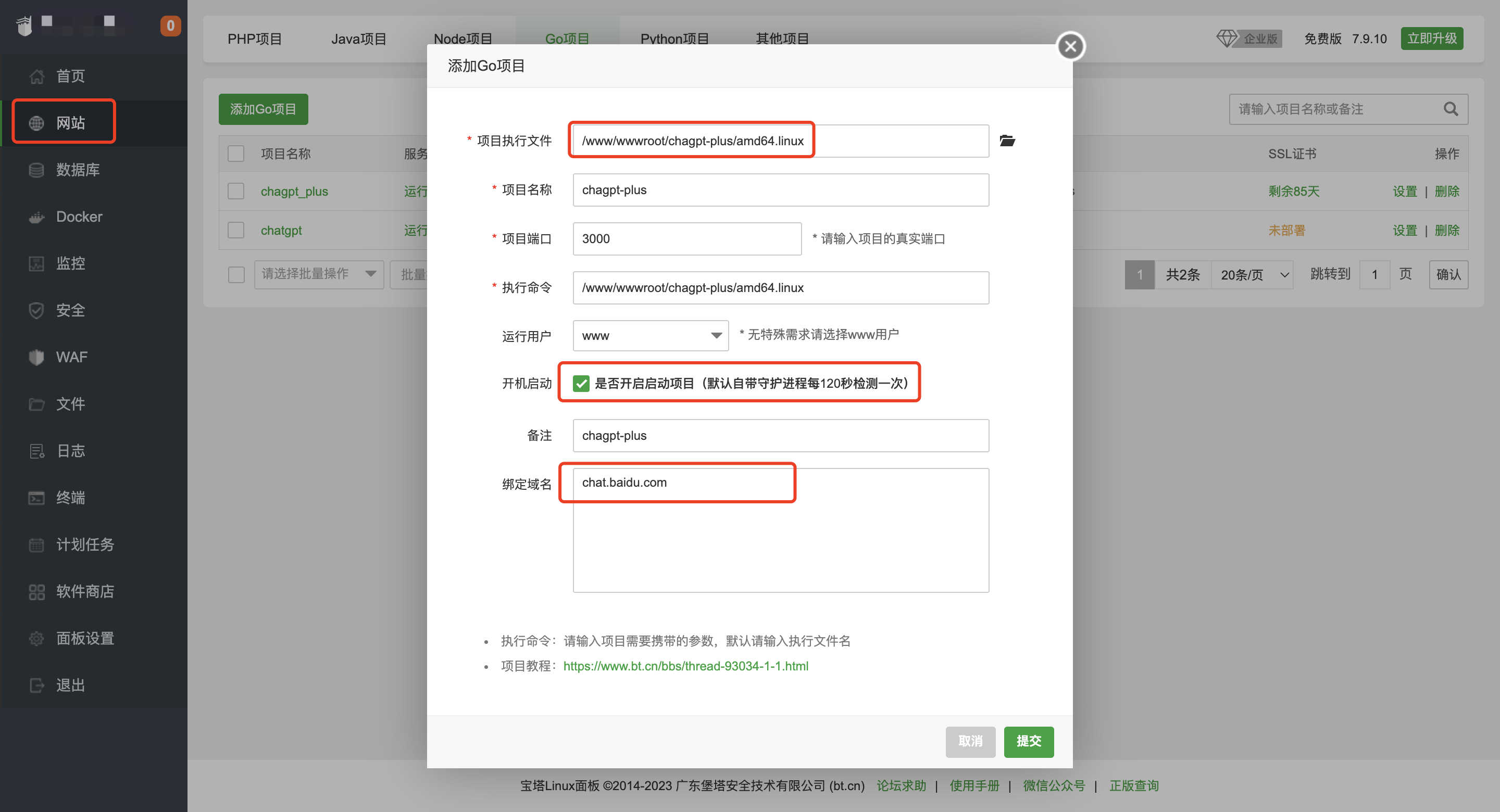
Task: Open software store (软件商店) in sidebar
Action: click(84, 591)
